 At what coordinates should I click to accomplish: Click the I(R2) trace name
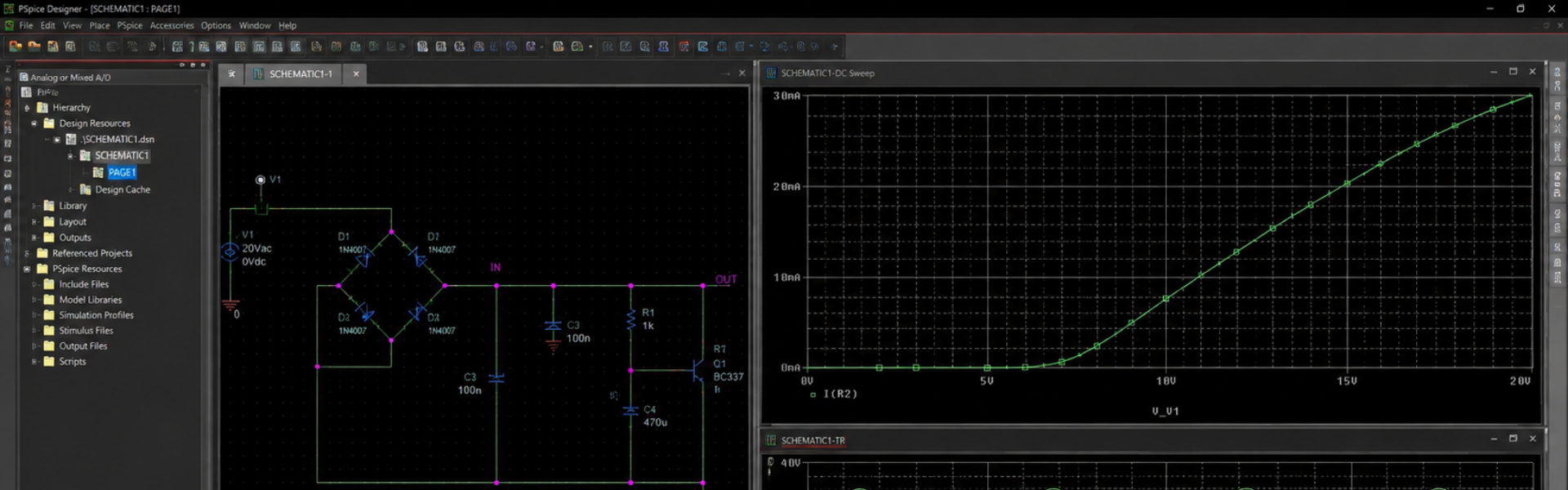[840, 394]
